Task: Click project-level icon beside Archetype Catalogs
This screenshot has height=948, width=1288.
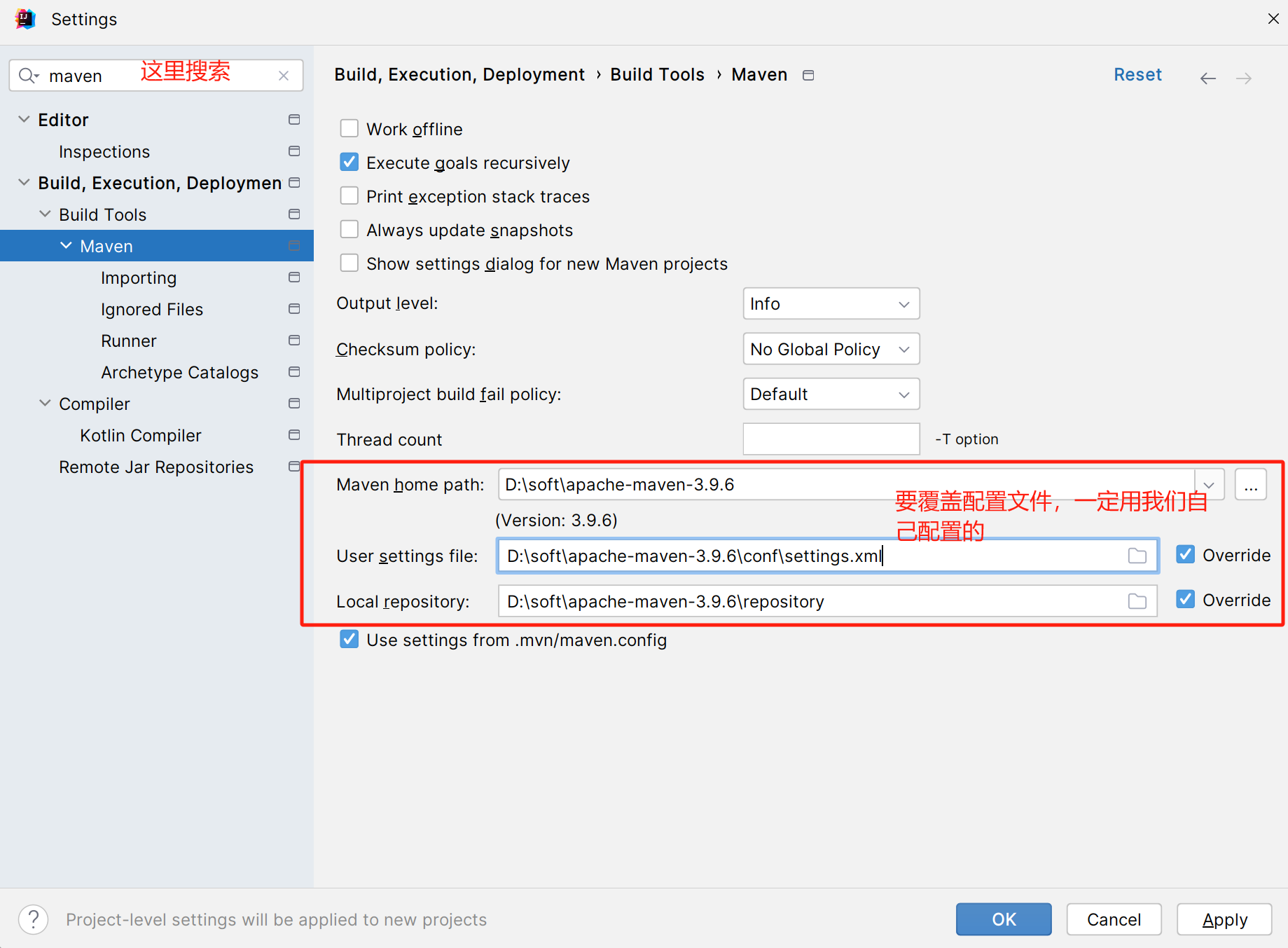Action: click(x=294, y=372)
